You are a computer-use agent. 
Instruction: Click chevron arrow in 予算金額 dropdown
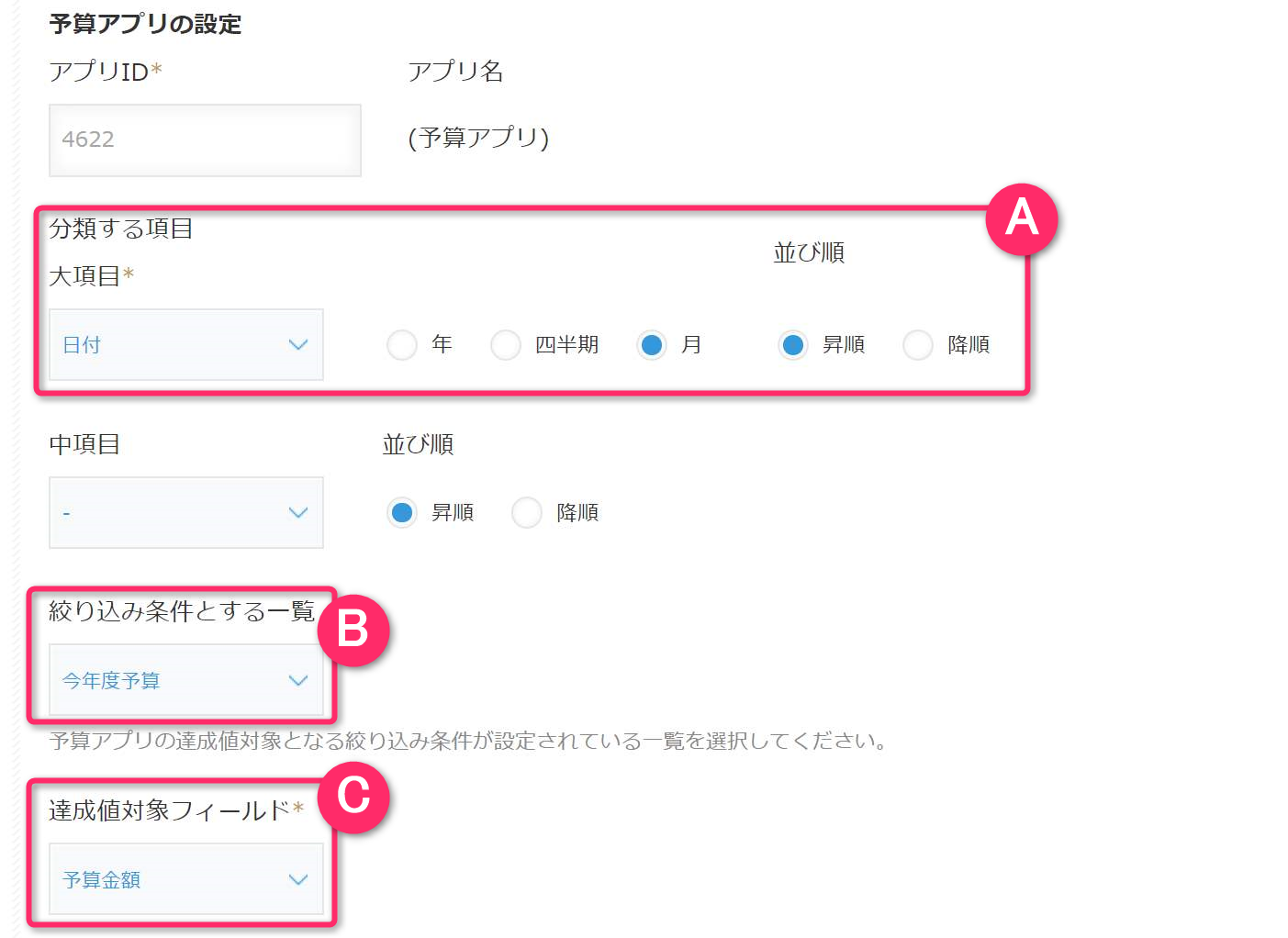pos(297,879)
